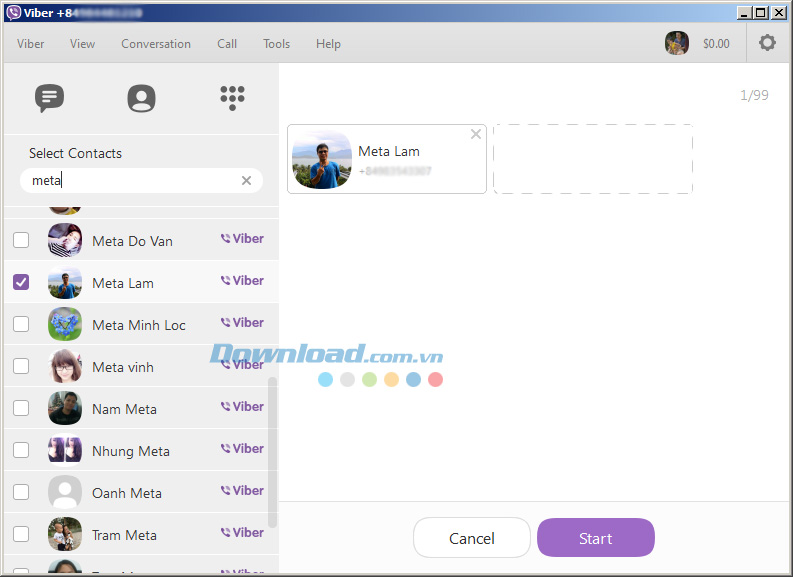Select the Nam Meta name

[x=124, y=409]
